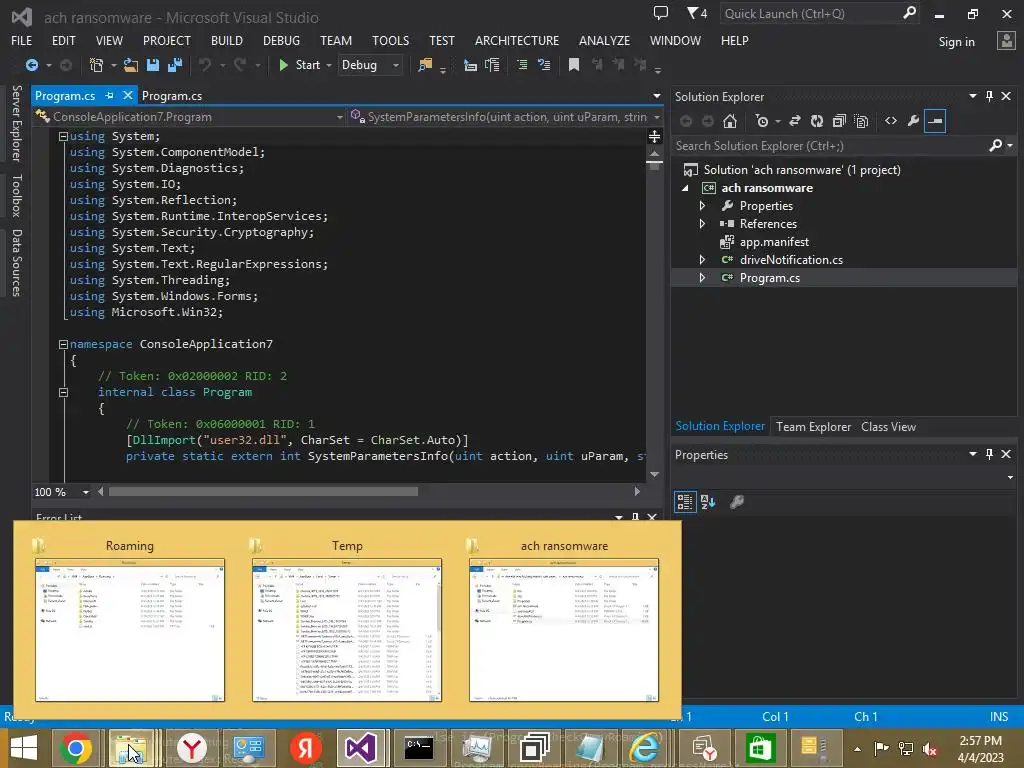Switch to the inactive Program.cs tab
Image resolution: width=1024 pixels, height=768 pixels.
click(x=172, y=96)
